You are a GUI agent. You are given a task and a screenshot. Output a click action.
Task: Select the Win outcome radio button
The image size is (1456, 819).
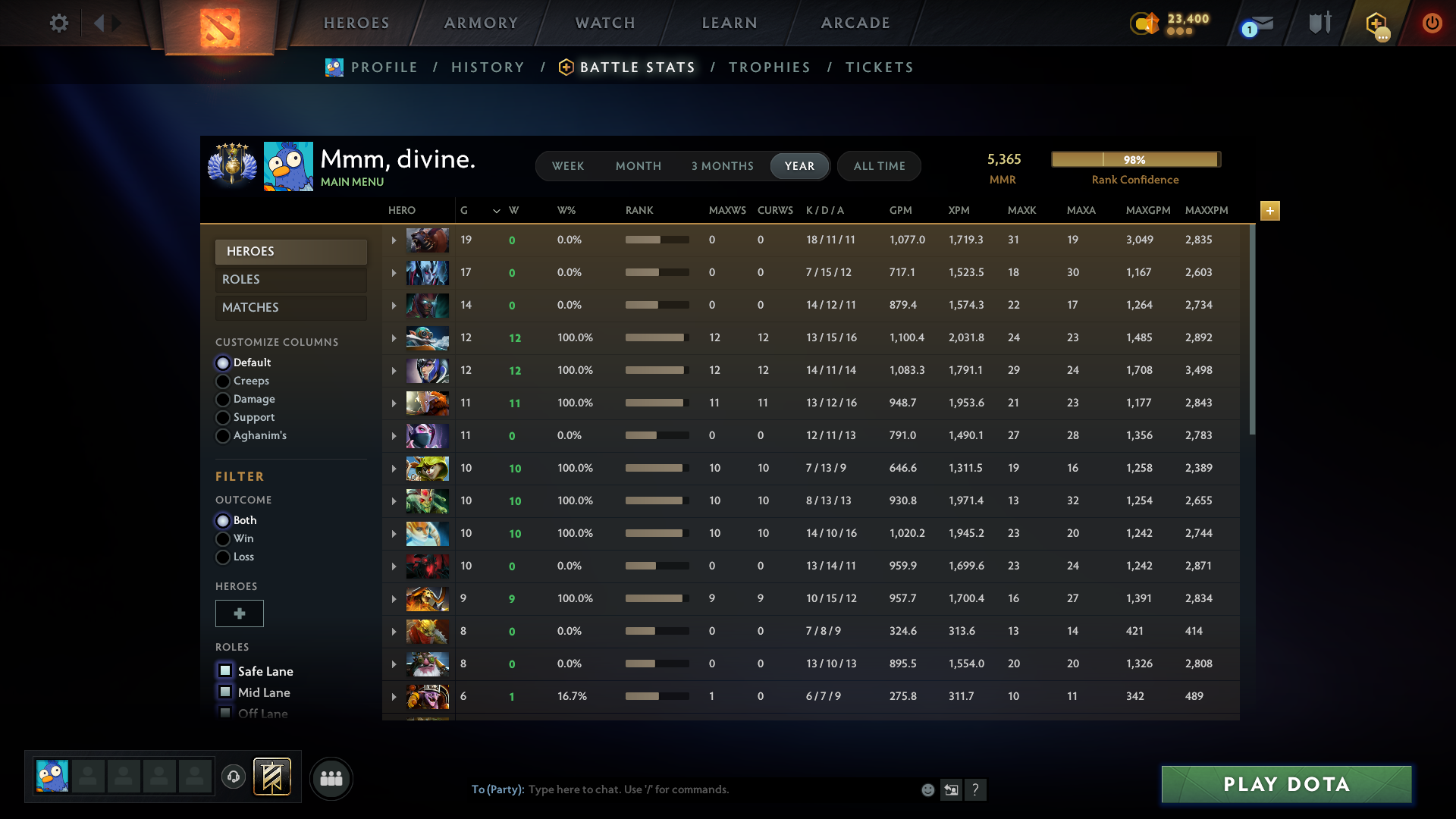(x=223, y=538)
